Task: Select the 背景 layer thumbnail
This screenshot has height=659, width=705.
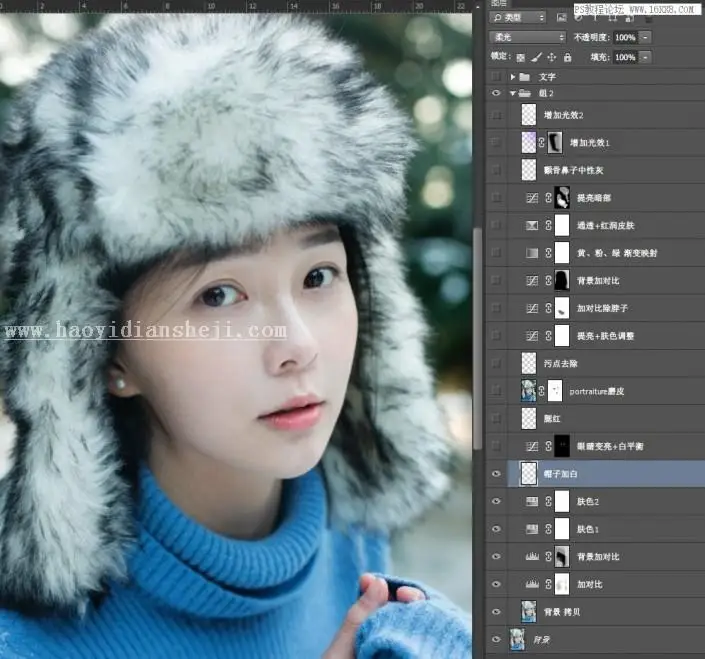Action: [518, 639]
